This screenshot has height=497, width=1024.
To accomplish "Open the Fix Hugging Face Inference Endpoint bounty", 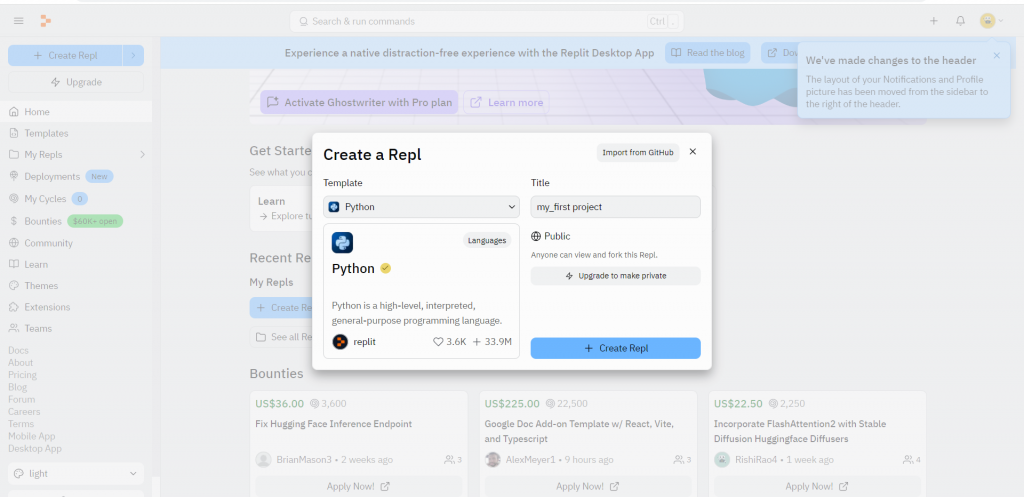I will [x=334, y=424].
